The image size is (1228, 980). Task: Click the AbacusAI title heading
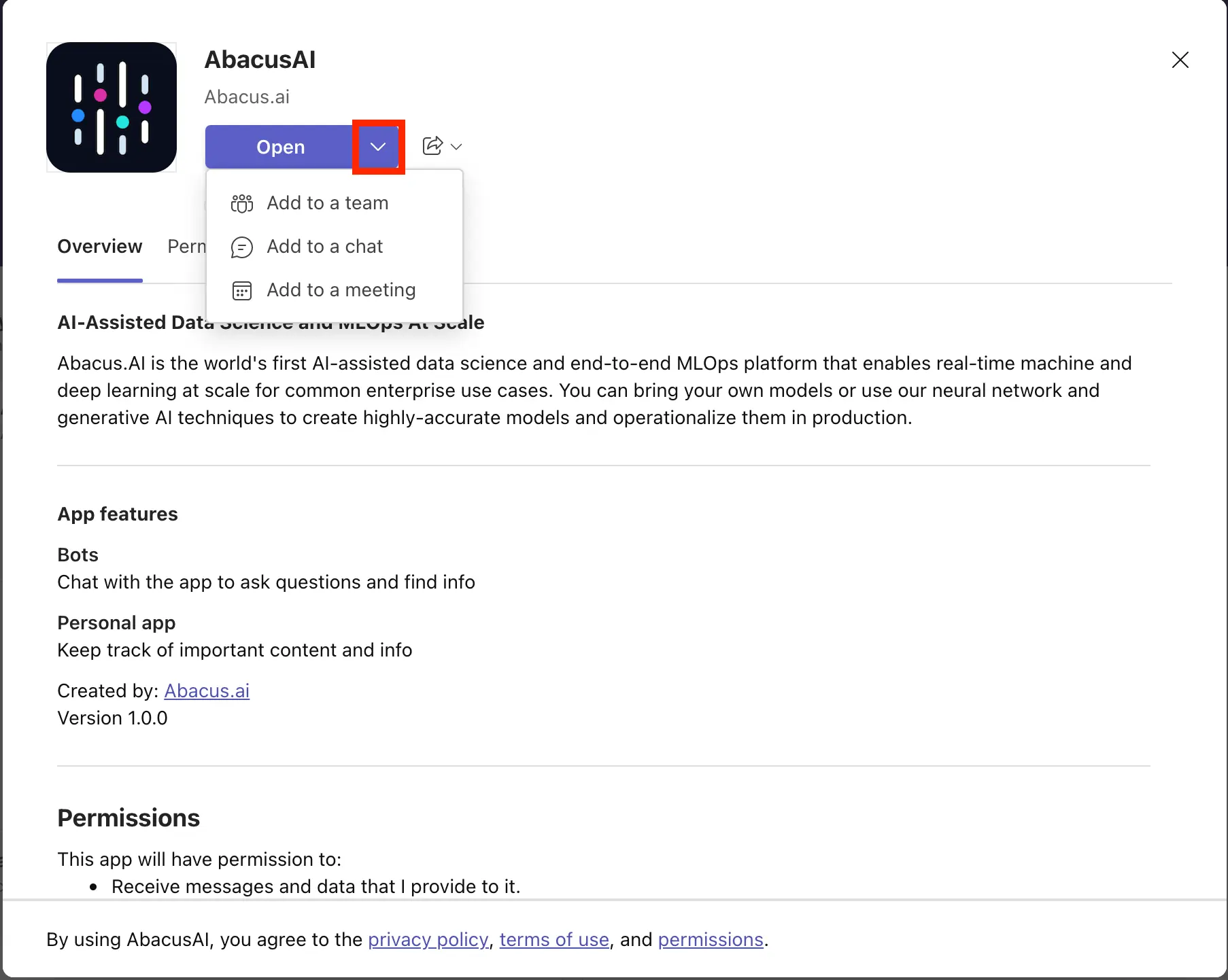click(260, 60)
